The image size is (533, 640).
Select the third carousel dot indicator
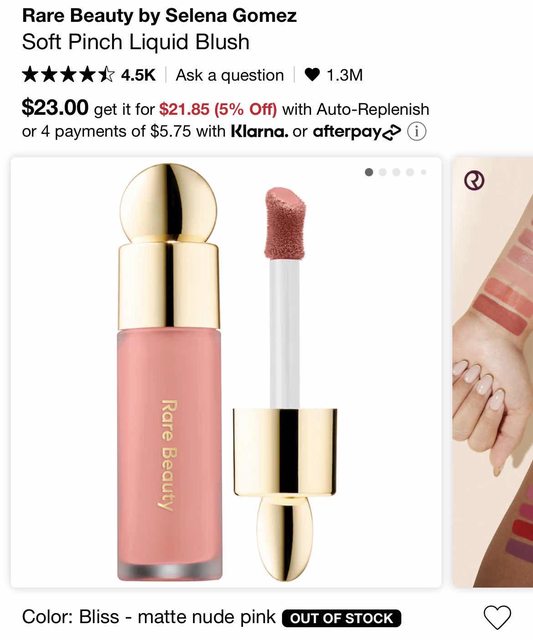click(x=396, y=172)
